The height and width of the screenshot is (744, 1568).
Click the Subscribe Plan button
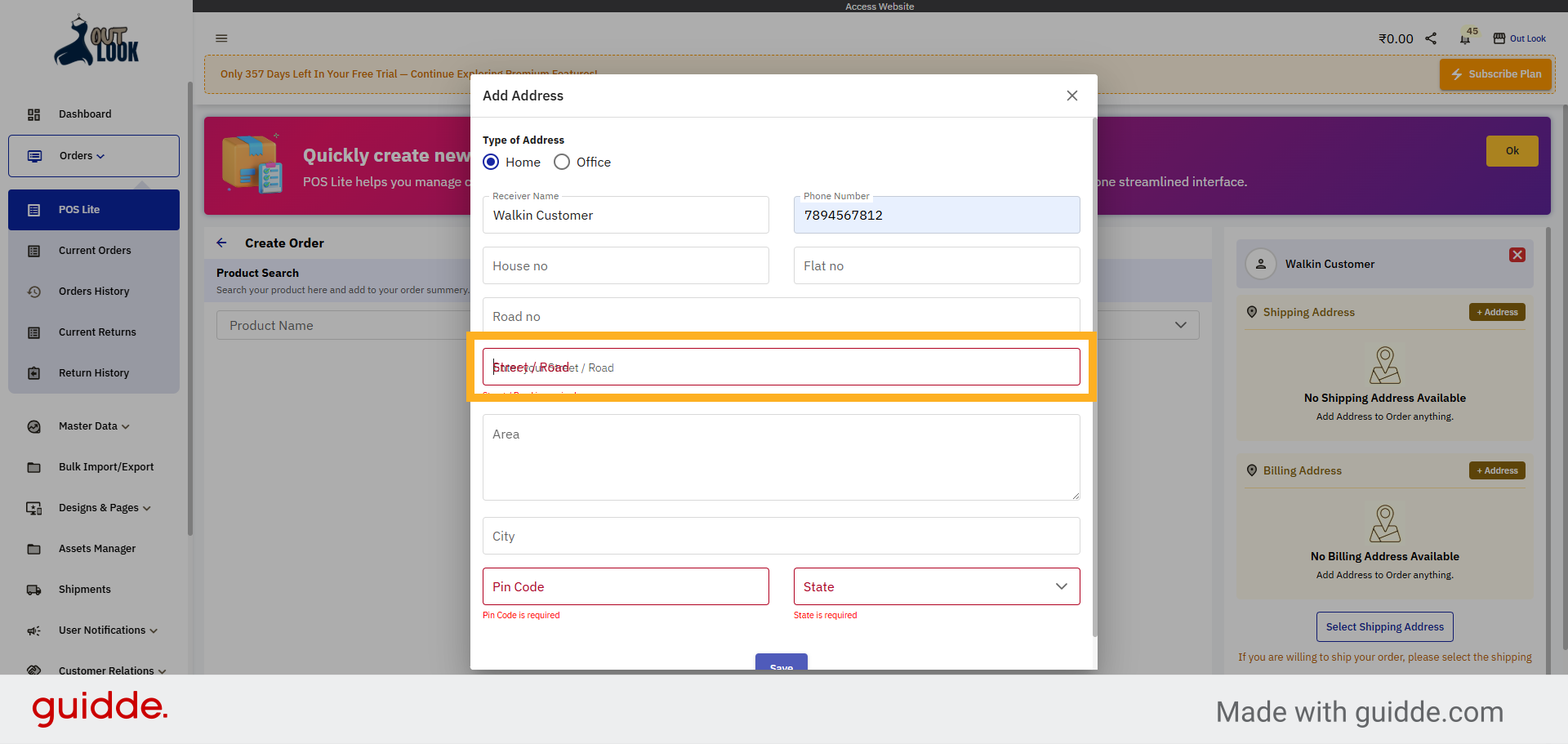pyautogui.click(x=1495, y=74)
